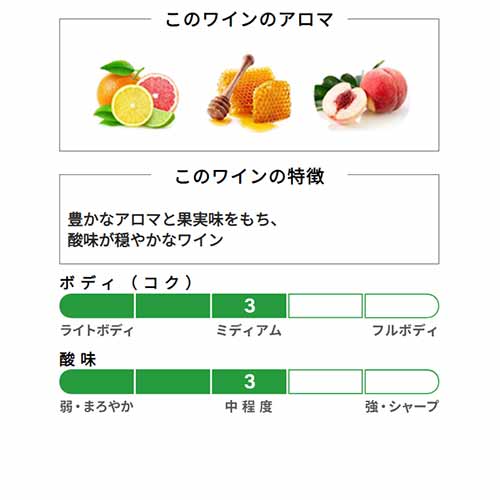Select second segment of ボディ scale
Screen dimensions: 500x500
click(173, 306)
